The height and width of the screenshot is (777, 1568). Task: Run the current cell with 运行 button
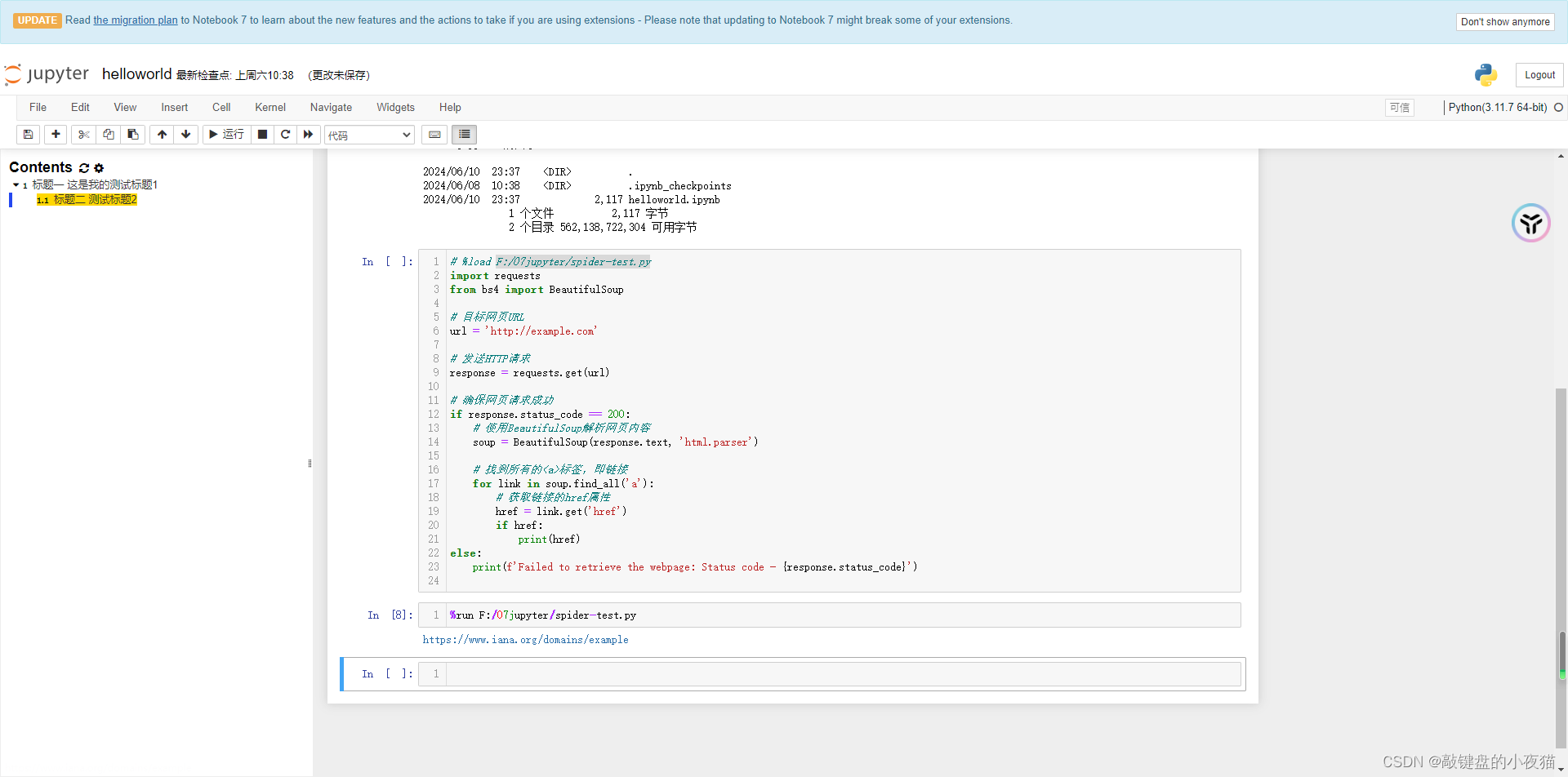(x=226, y=135)
